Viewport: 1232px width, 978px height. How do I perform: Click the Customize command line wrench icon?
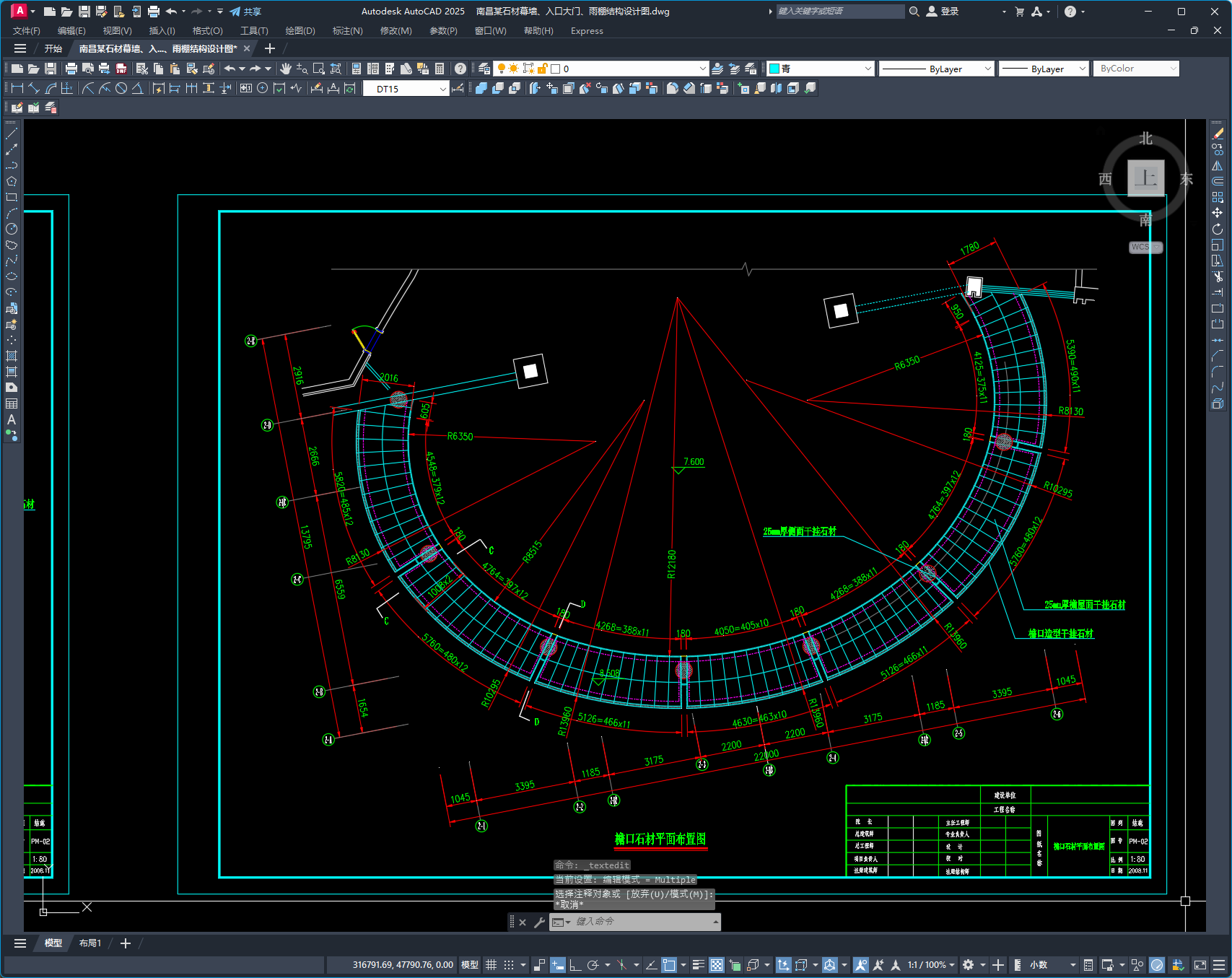(539, 922)
